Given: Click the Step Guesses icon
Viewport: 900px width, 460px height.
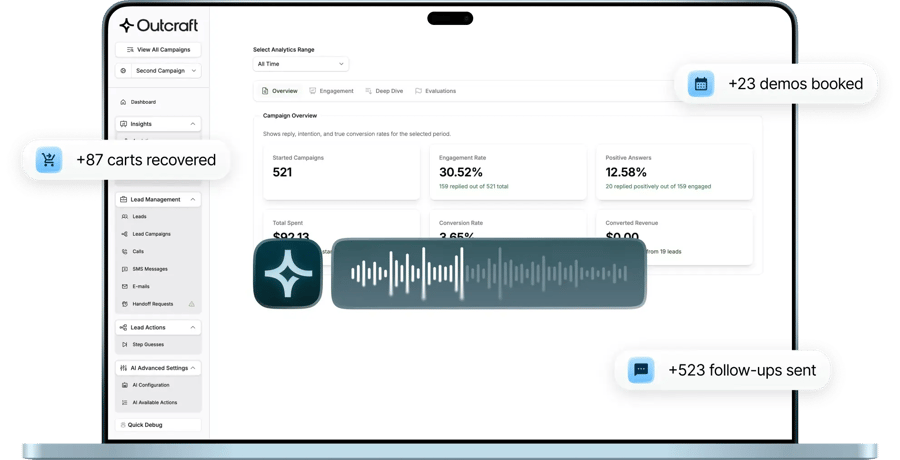Looking at the screenshot, I should click(x=125, y=345).
